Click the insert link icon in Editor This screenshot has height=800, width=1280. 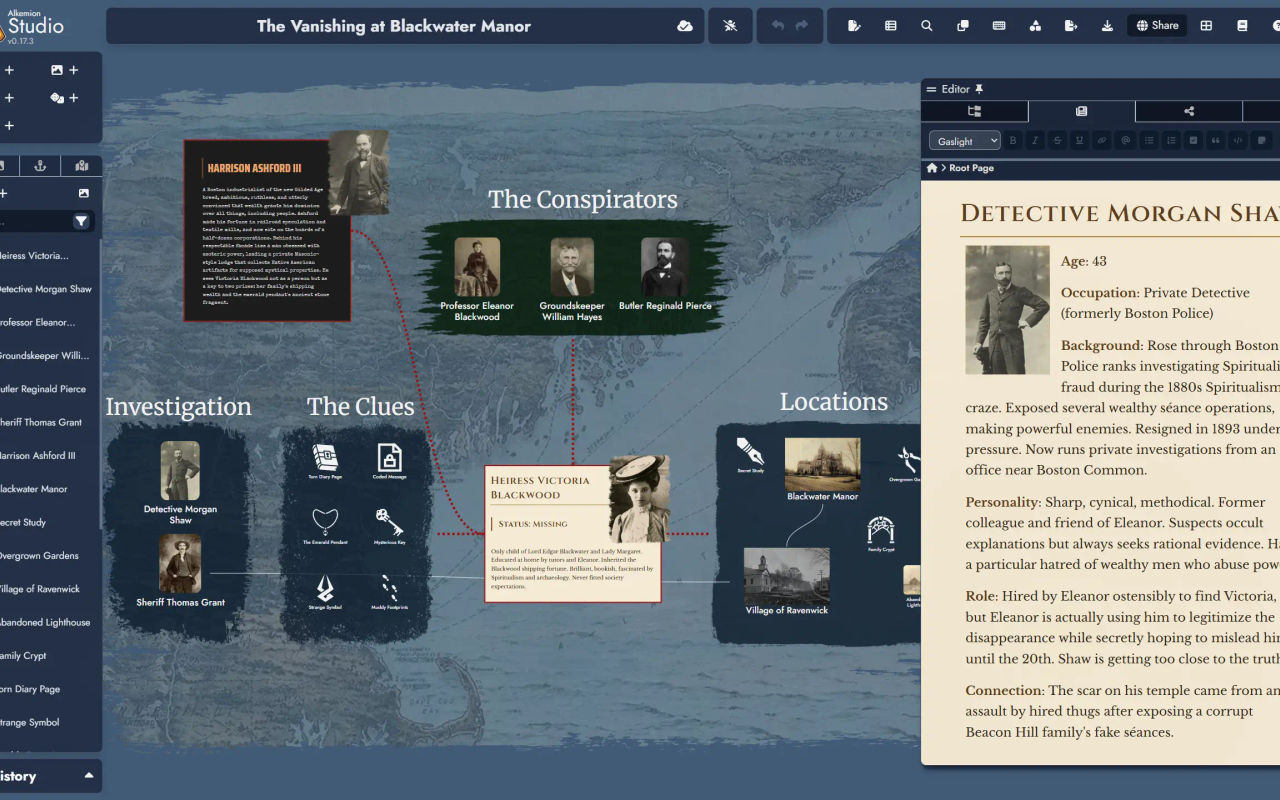tap(1101, 141)
